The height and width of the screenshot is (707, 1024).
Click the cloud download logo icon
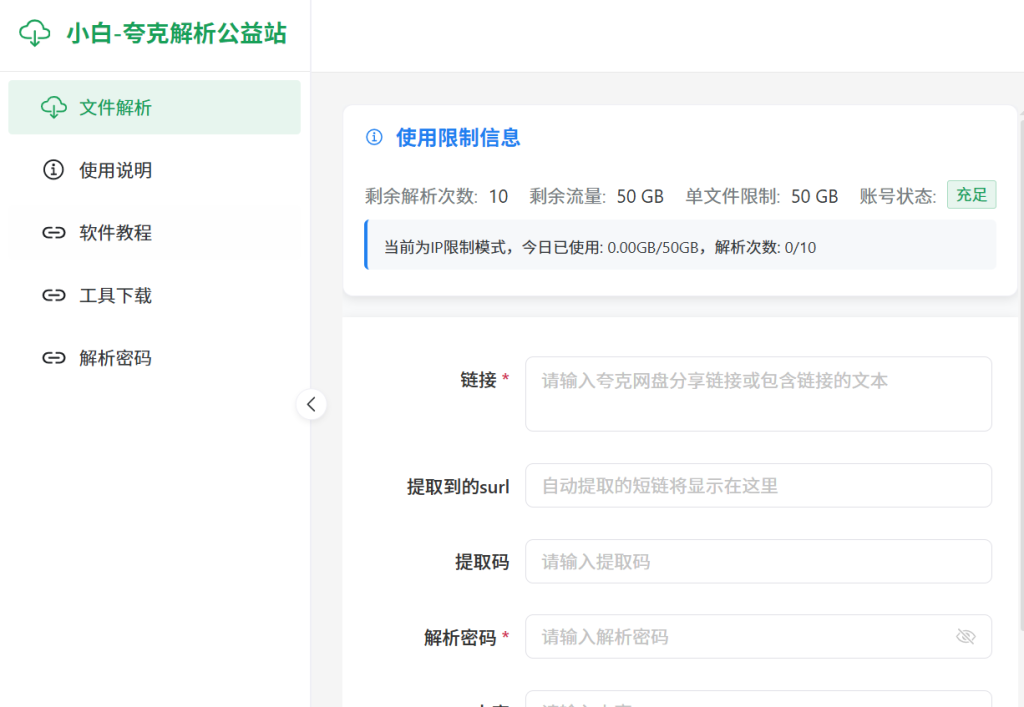pyautogui.click(x=35, y=33)
